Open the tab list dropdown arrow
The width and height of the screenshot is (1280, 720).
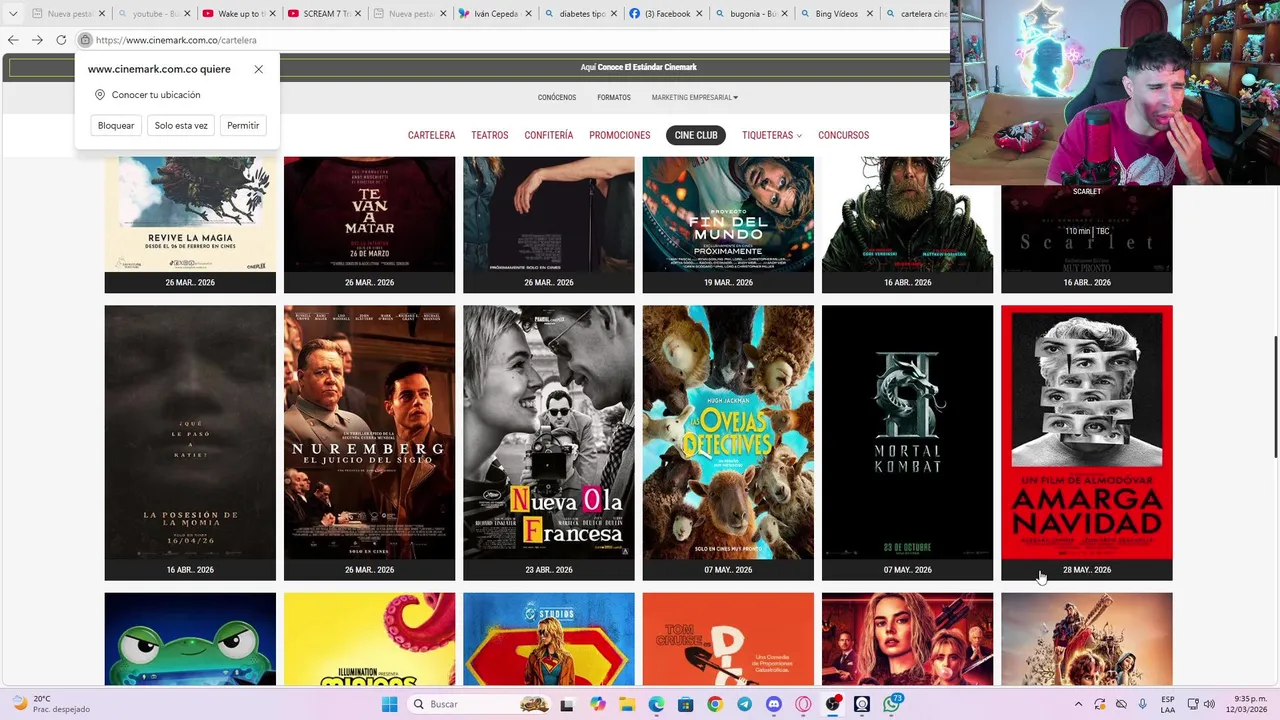(x=13, y=14)
